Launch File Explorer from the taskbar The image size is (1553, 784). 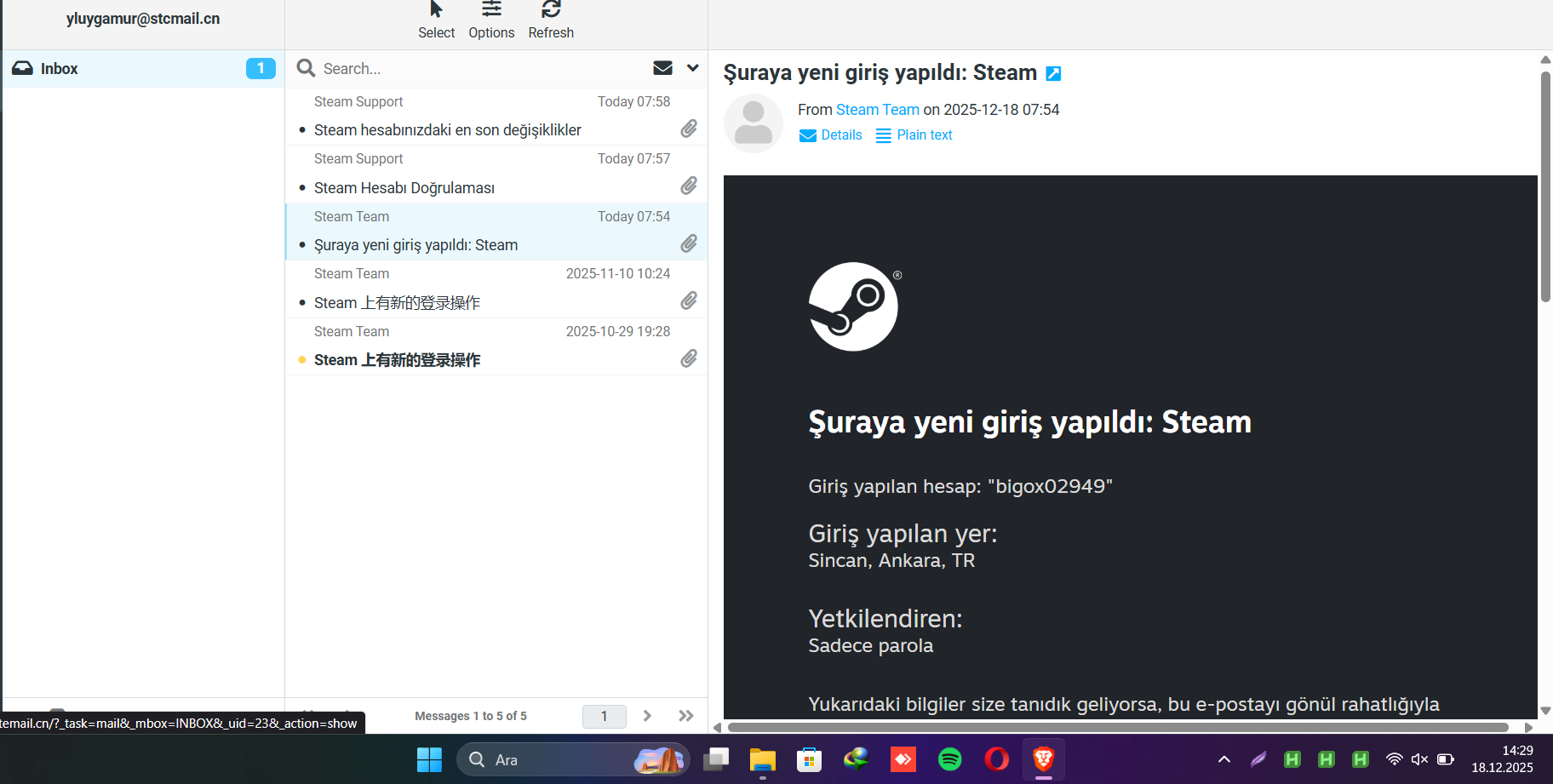pos(763,759)
